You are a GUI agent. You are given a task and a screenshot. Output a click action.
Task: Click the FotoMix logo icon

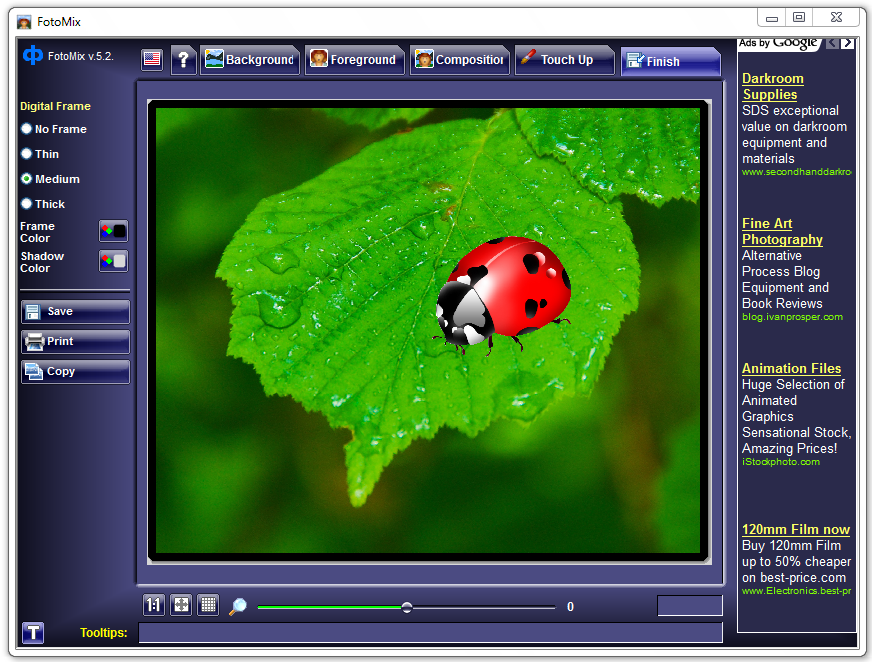coord(33,55)
